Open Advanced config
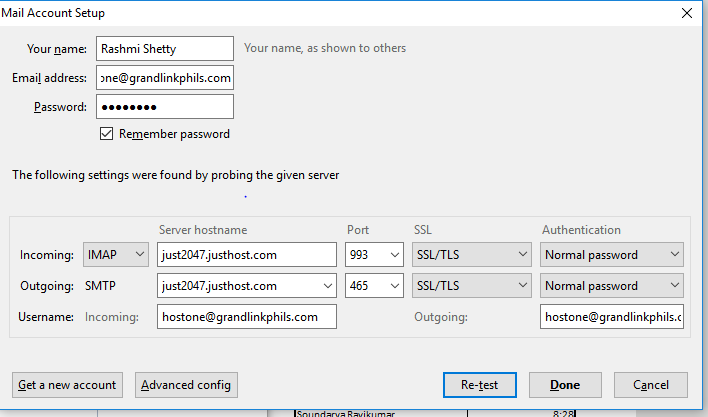Image resolution: width=708 pixels, height=417 pixels. click(x=187, y=385)
